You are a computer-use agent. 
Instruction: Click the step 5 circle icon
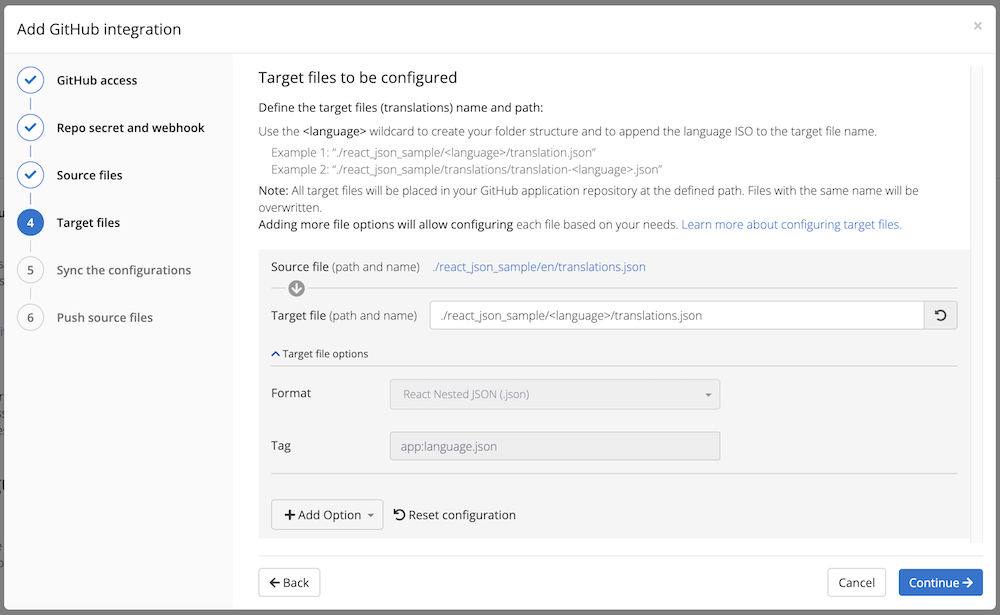point(31,270)
